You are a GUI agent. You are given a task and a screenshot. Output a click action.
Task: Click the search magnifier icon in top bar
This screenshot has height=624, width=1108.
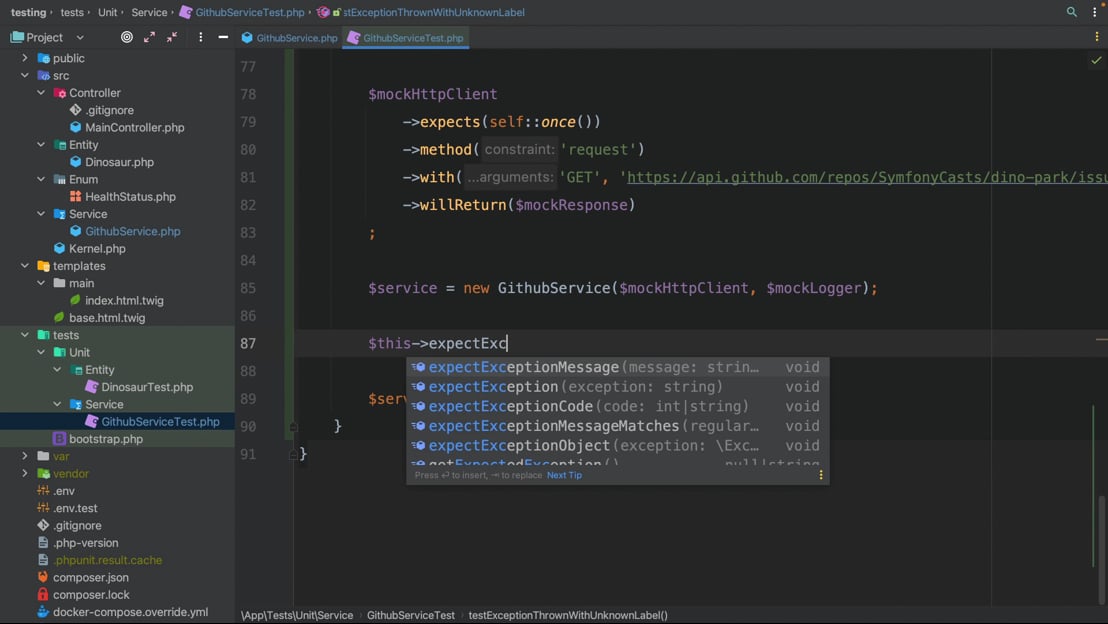(x=1072, y=12)
